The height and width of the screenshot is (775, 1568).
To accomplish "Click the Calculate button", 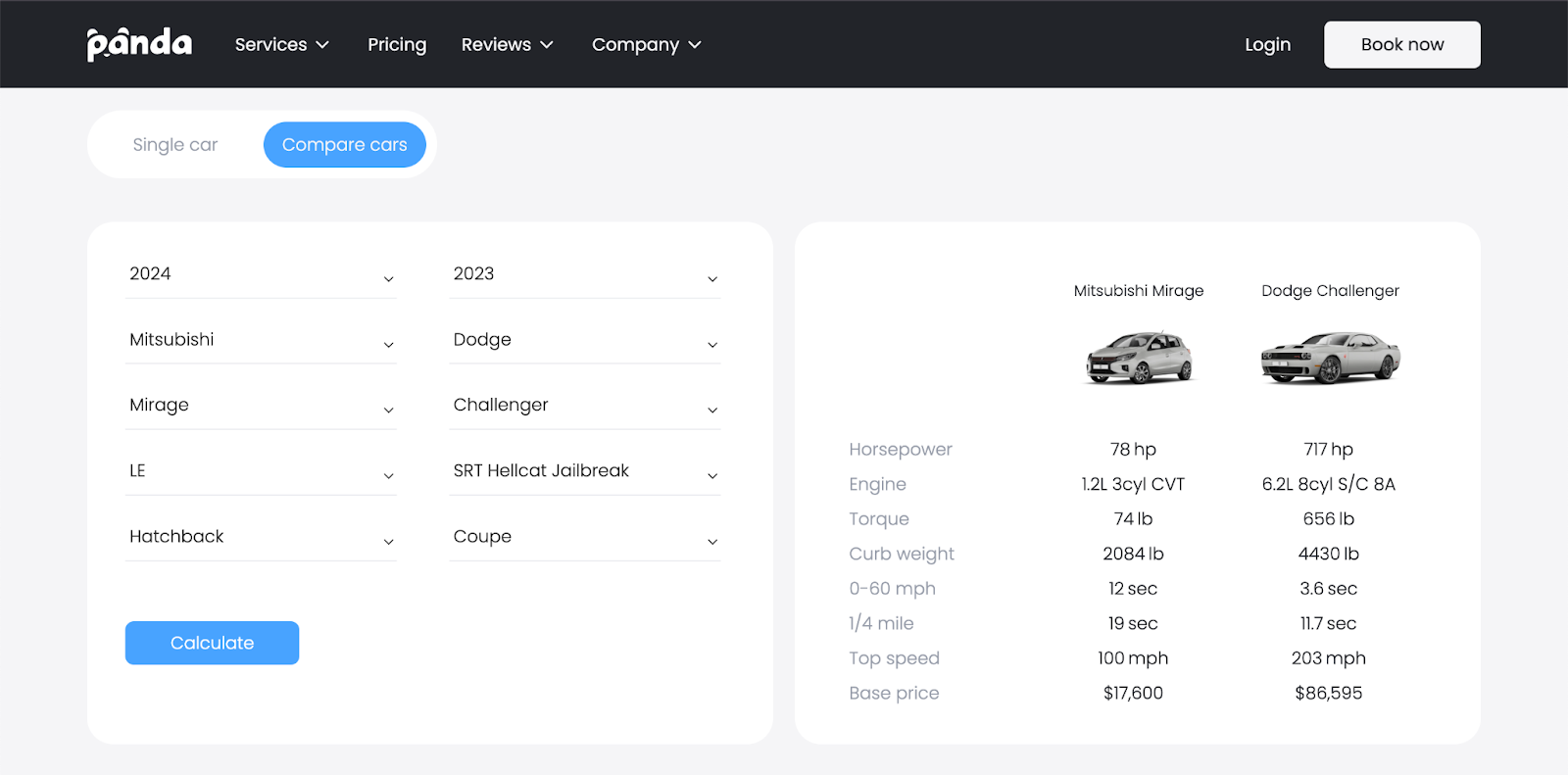I will pyautogui.click(x=212, y=643).
